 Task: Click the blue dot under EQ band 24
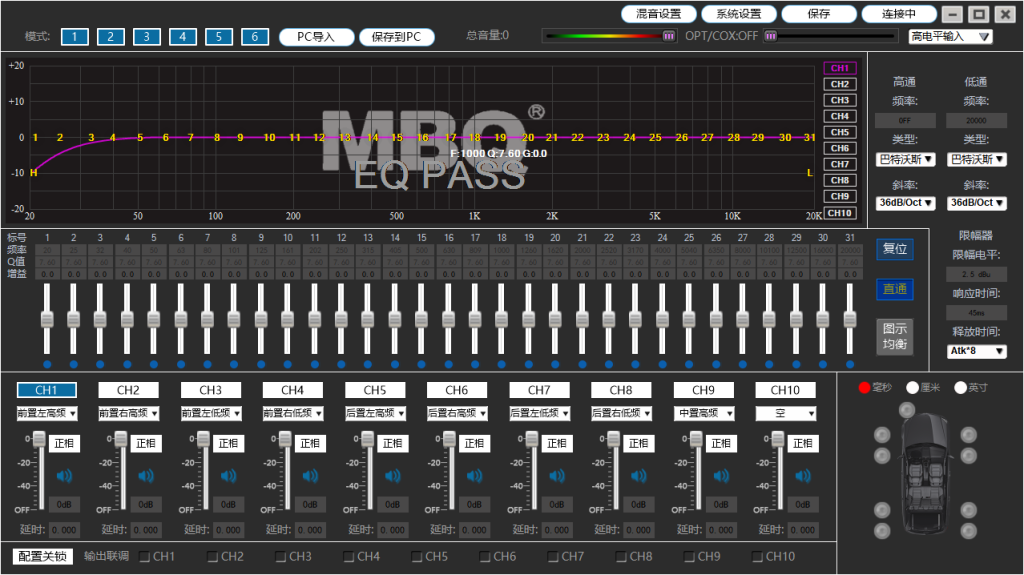[x=663, y=365]
